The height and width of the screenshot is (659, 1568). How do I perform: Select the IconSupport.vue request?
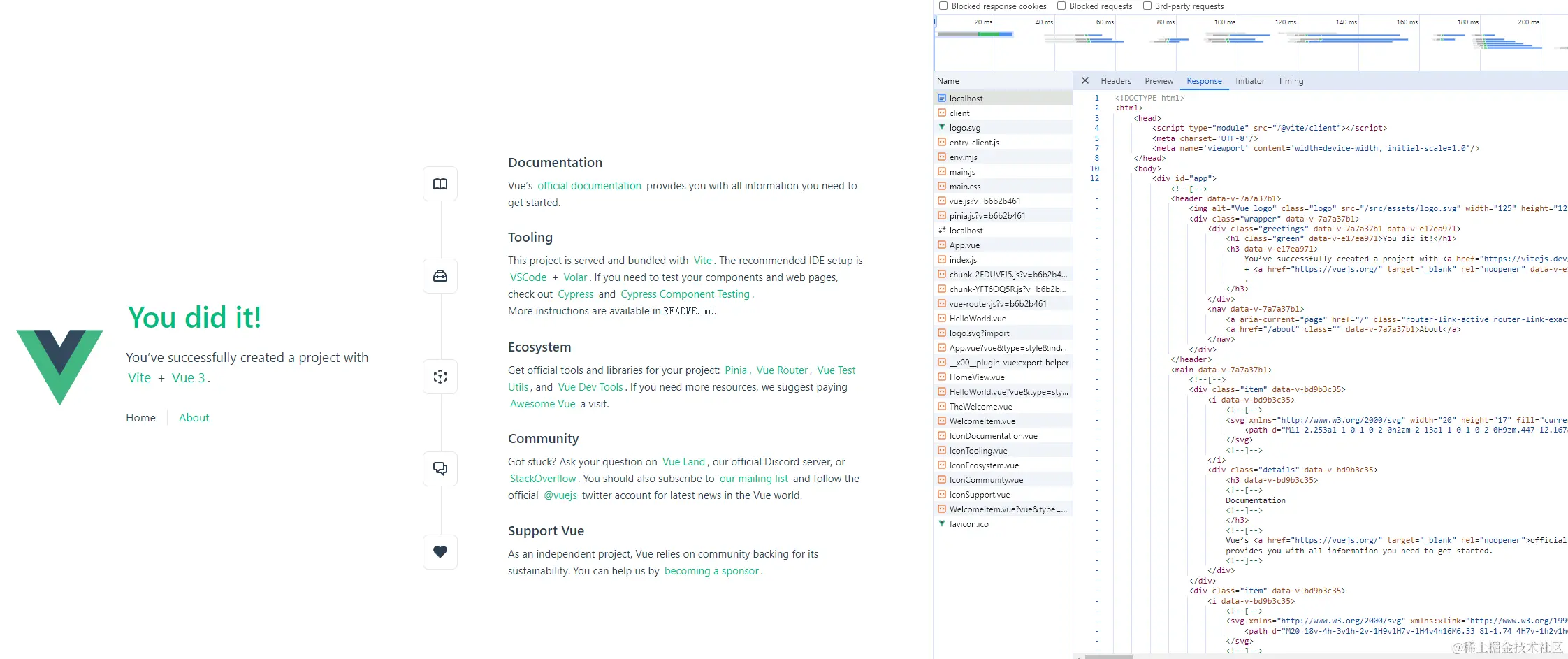pos(1003,495)
